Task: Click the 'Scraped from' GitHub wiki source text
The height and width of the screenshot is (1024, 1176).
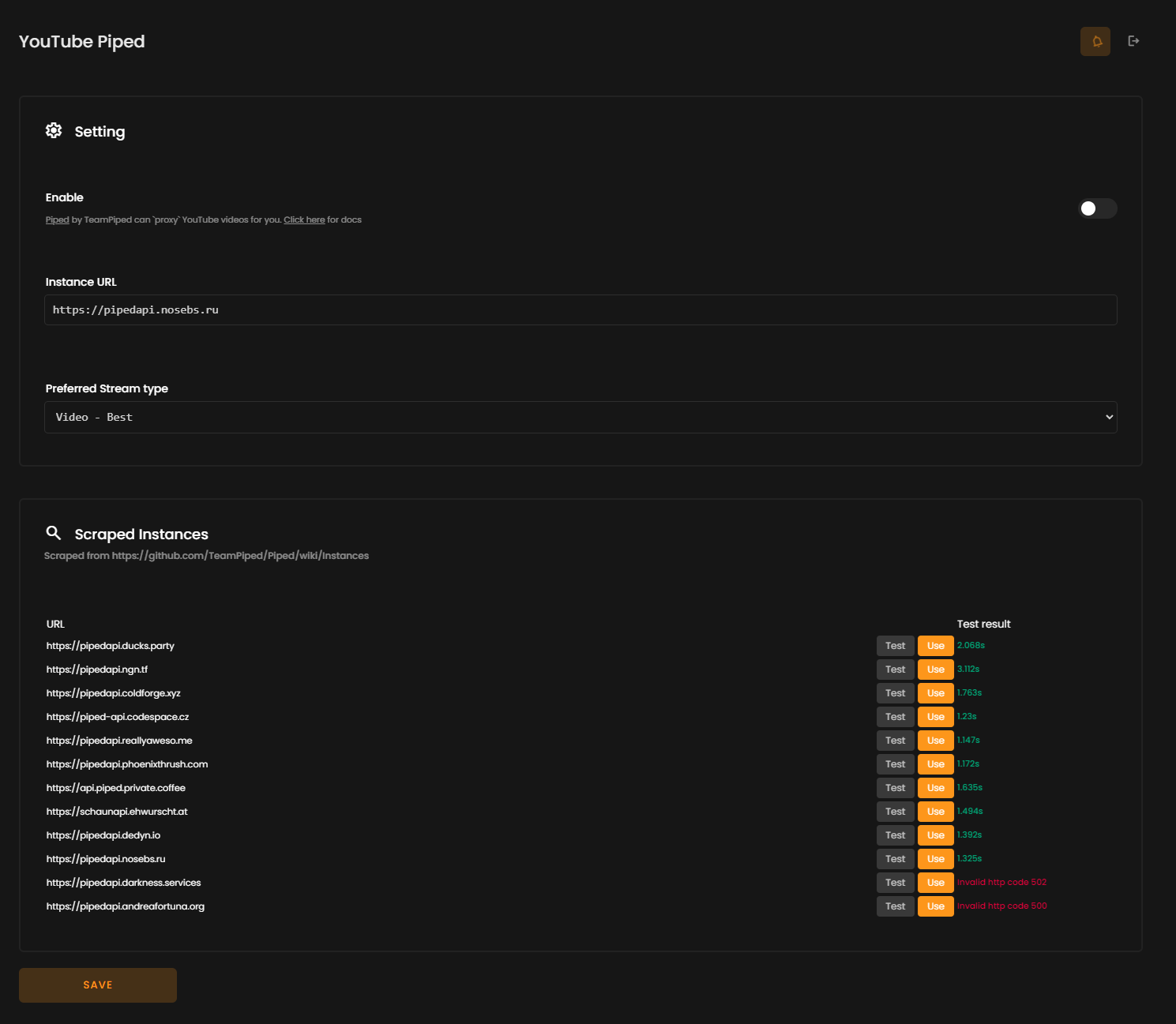Action: point(206,556)
